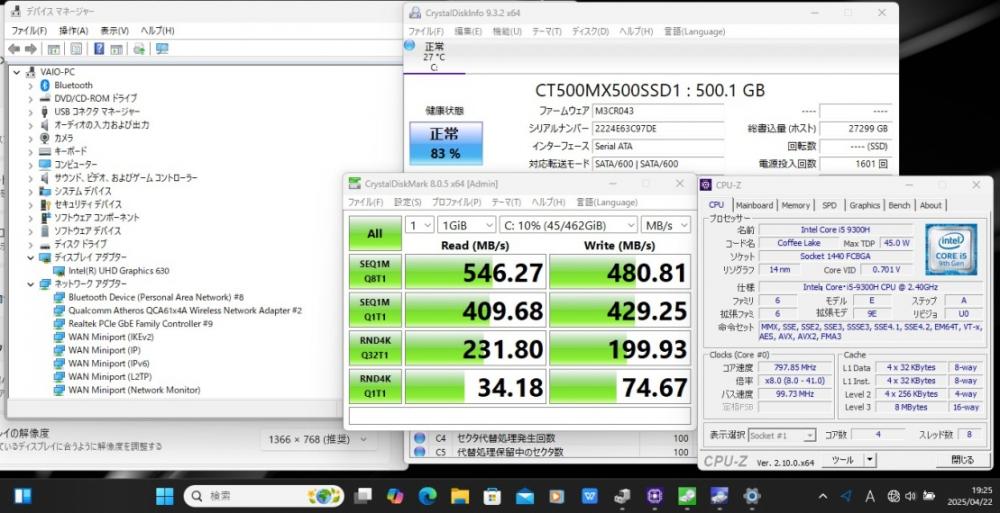Switch to the SPD tab in CPU-Z
The image size is (1000, 513).
[x=829, y=205]
